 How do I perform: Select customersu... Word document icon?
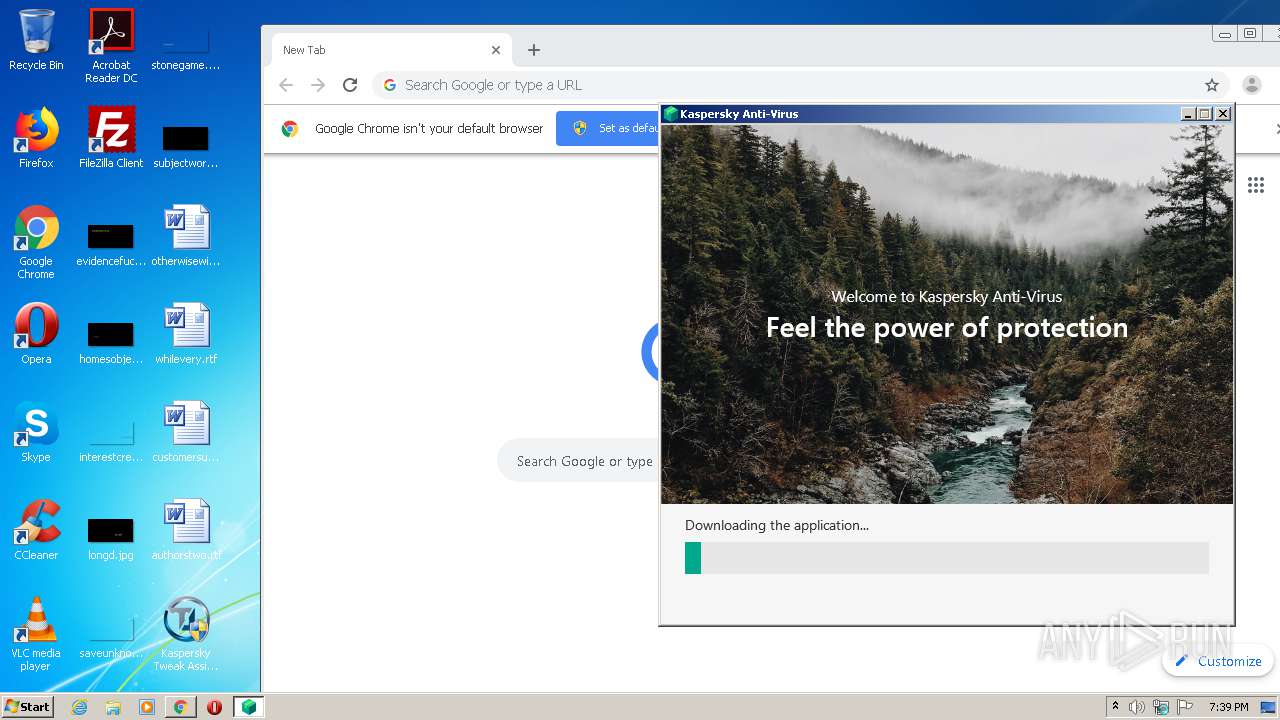[x=185, y=432]
